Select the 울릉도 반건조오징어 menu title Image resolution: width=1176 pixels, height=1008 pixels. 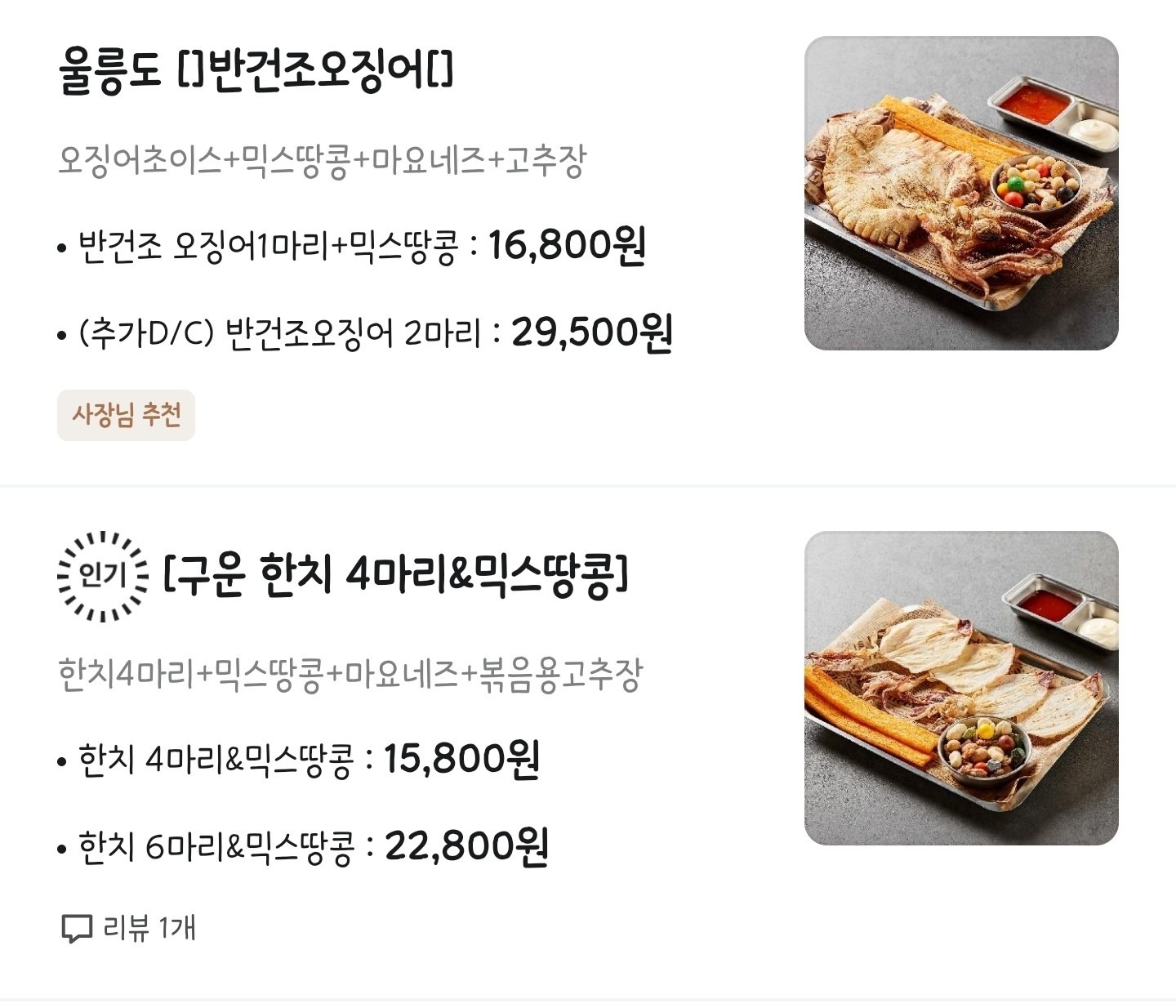255,71
